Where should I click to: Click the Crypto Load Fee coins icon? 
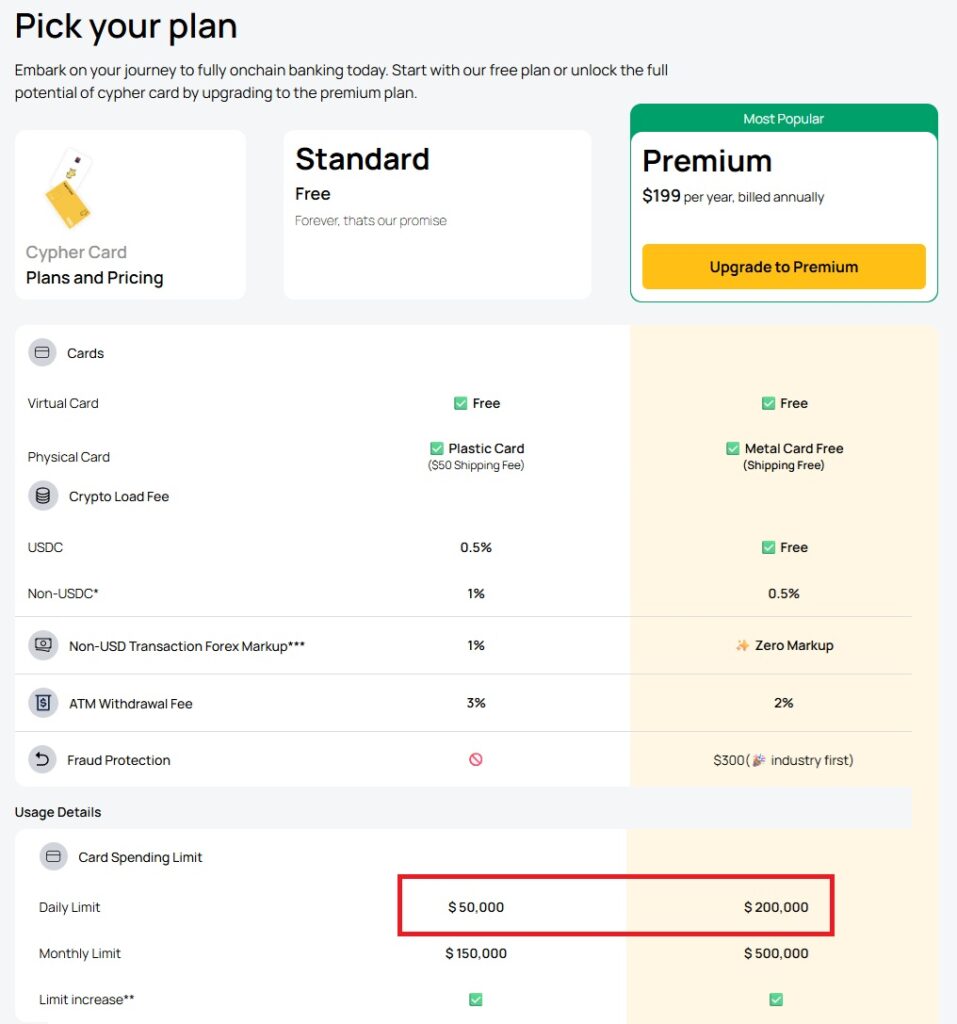point(43,496)
